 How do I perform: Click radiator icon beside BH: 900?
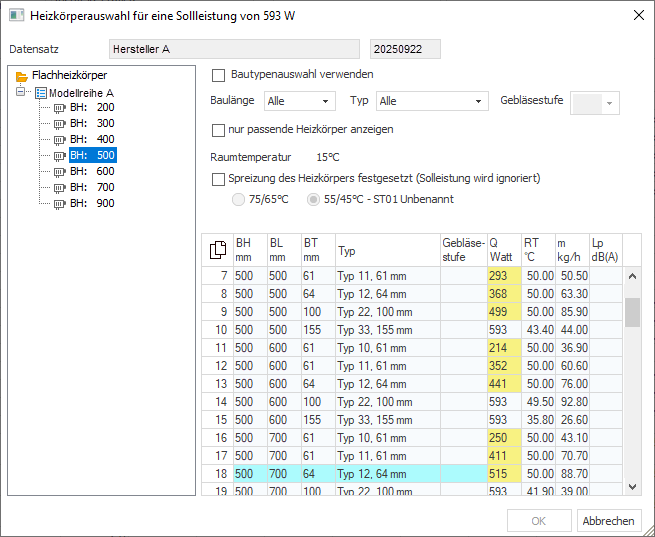(60, 204)
